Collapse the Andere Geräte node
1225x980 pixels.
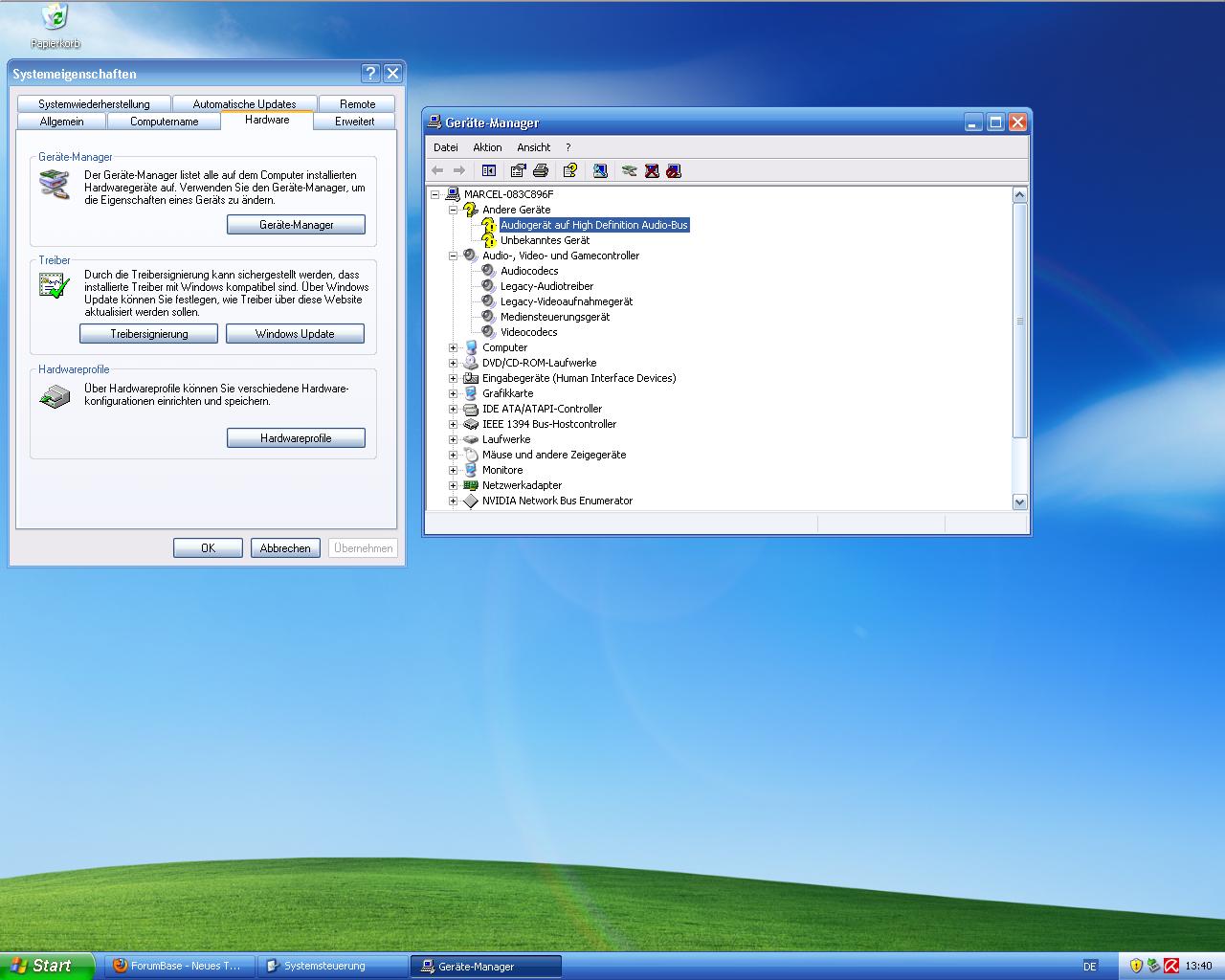pyautogui.click(x=453, y=210)
